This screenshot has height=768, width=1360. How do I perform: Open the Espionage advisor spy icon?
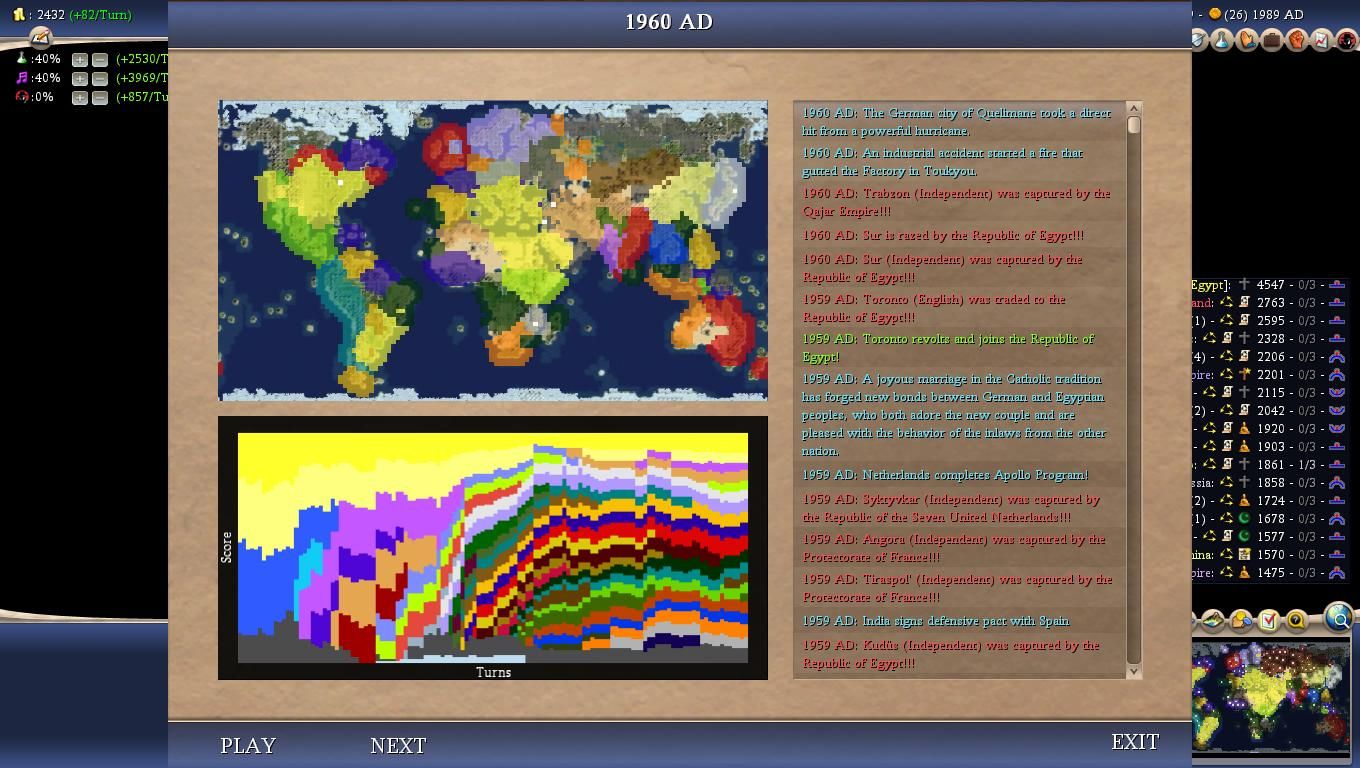coord(1347,40)
